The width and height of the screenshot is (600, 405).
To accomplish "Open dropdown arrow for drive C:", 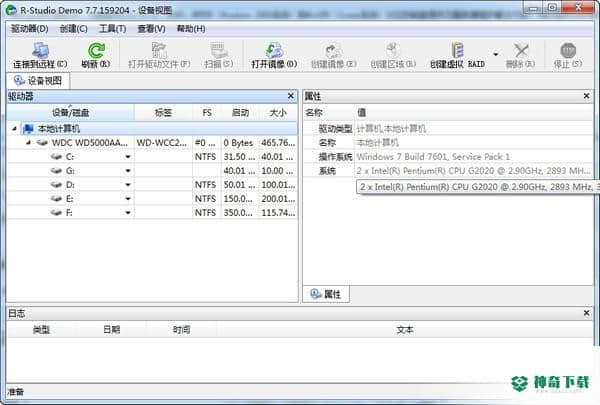I will coord(128,157).
